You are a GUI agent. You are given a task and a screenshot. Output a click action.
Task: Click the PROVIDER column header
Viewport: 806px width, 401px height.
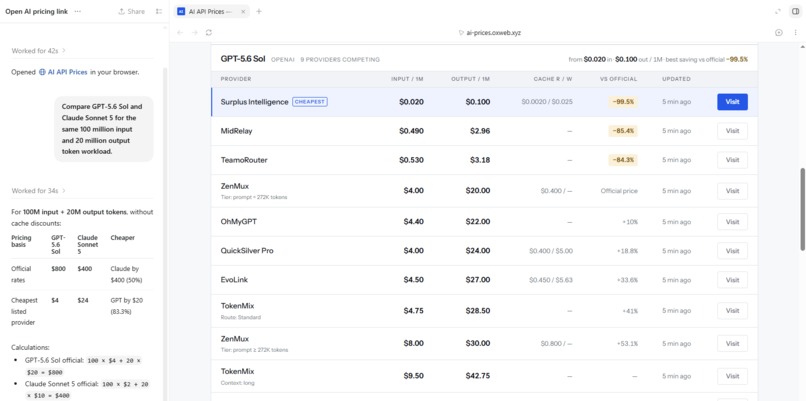click(x=236, y=79)
